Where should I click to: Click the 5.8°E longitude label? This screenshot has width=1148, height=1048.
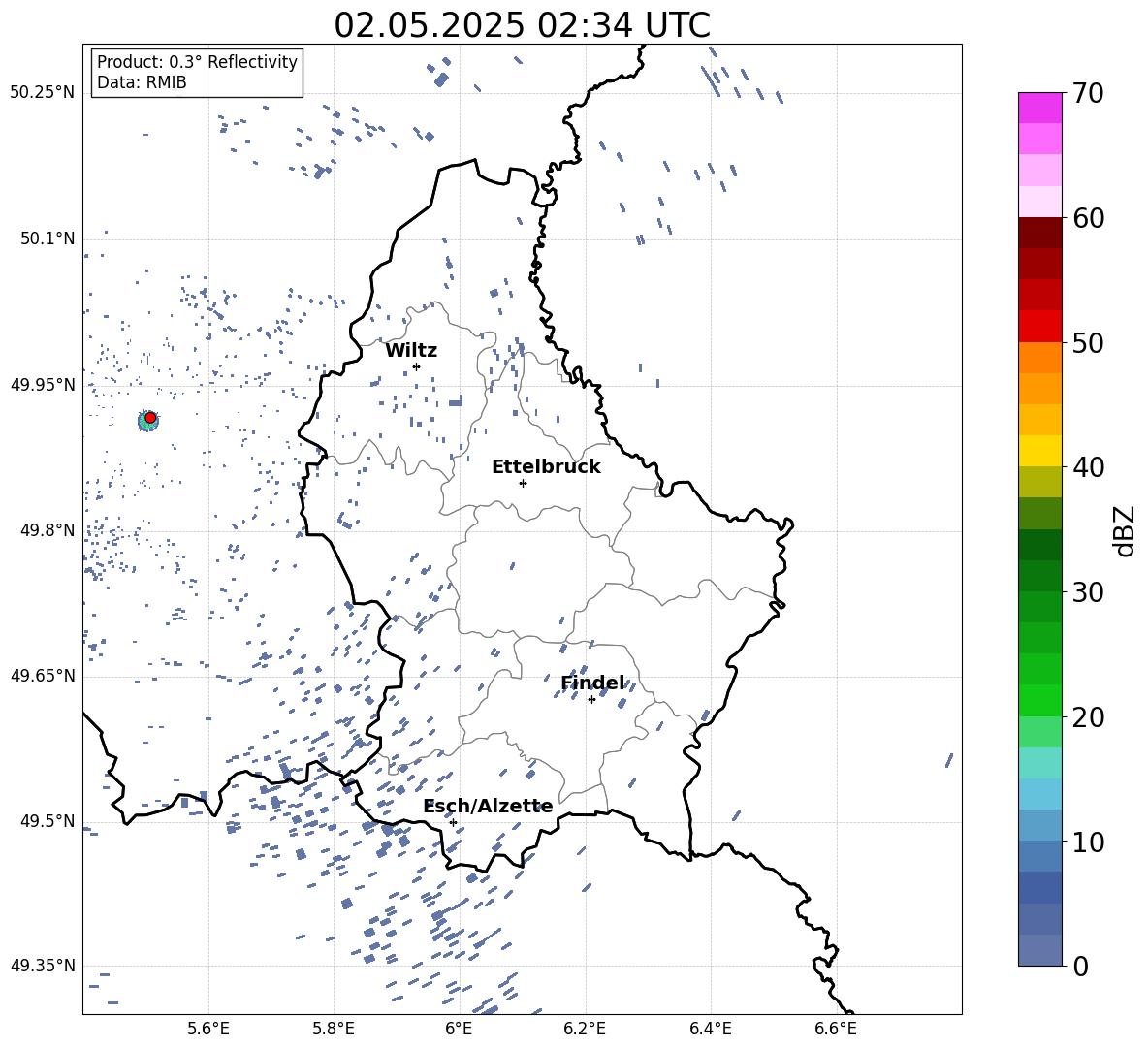click(x=334, y=1029)
